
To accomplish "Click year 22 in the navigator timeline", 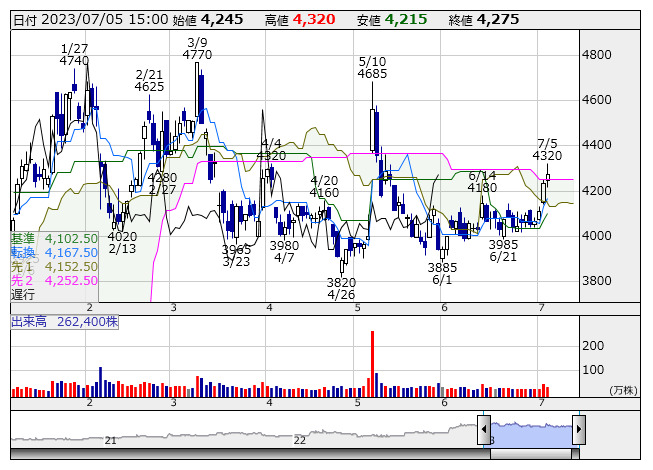I will tap(299, 440).
